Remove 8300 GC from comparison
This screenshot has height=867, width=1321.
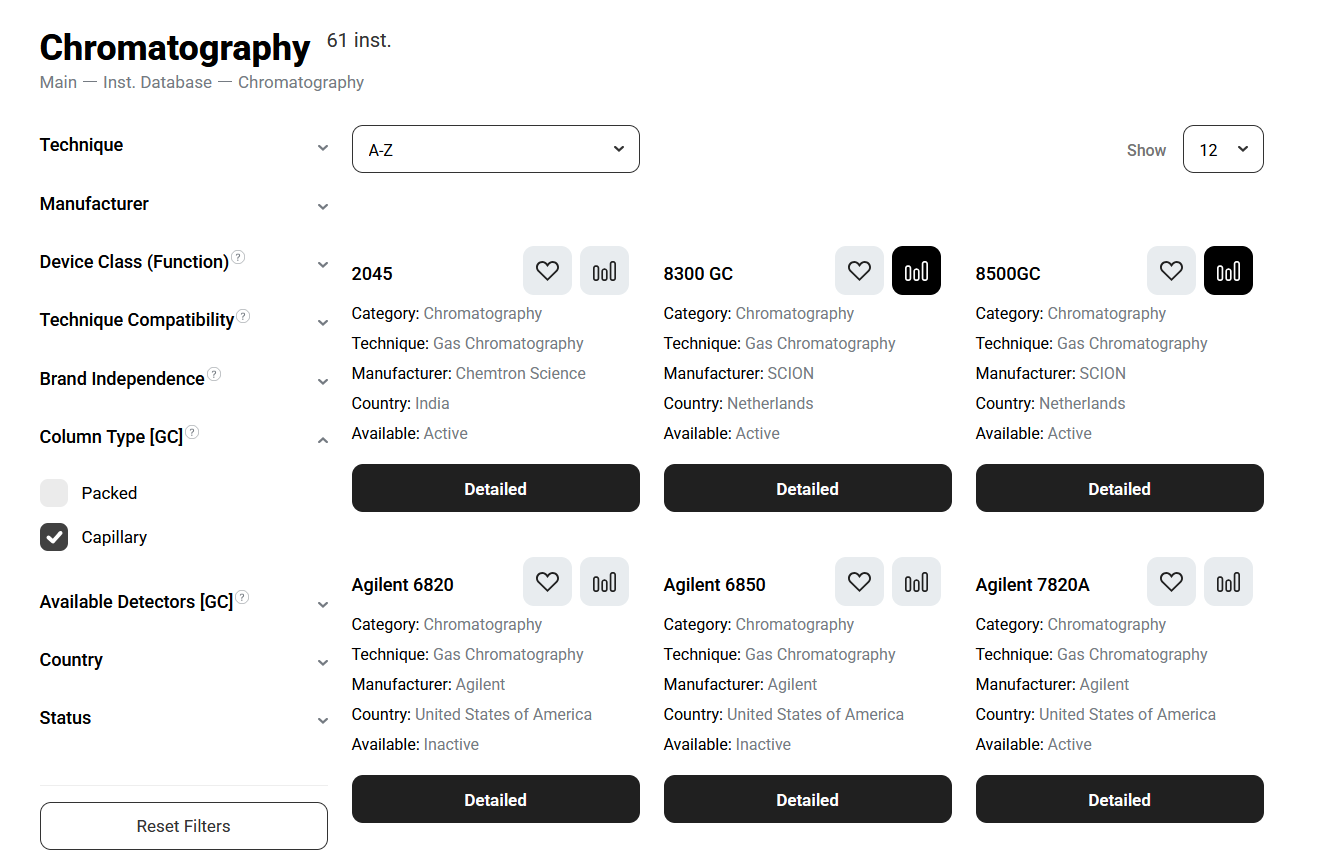click(x=916, y=271)
